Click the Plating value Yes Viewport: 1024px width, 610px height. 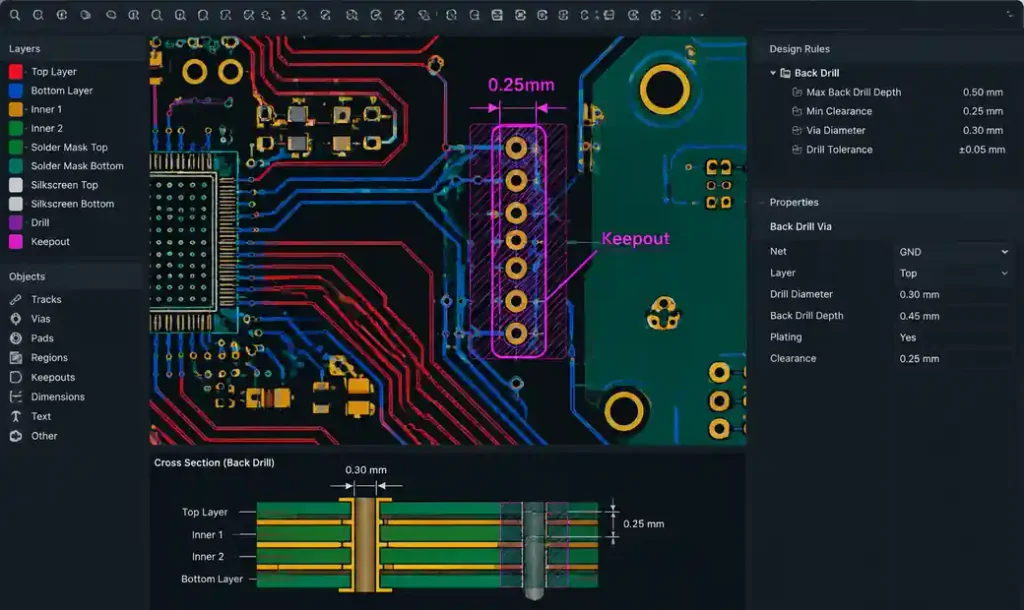[x=908, y=338]
